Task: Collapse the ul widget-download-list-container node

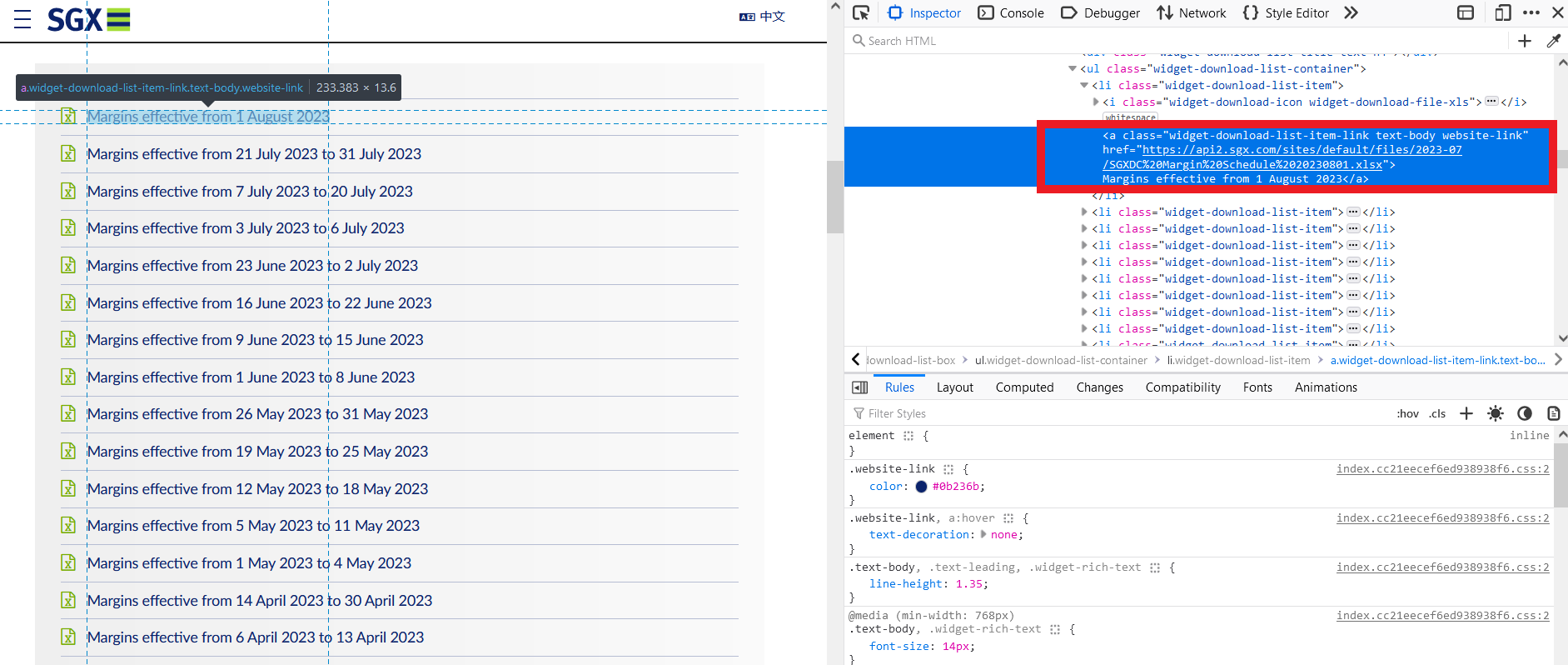Action: tap(1073, 69)
